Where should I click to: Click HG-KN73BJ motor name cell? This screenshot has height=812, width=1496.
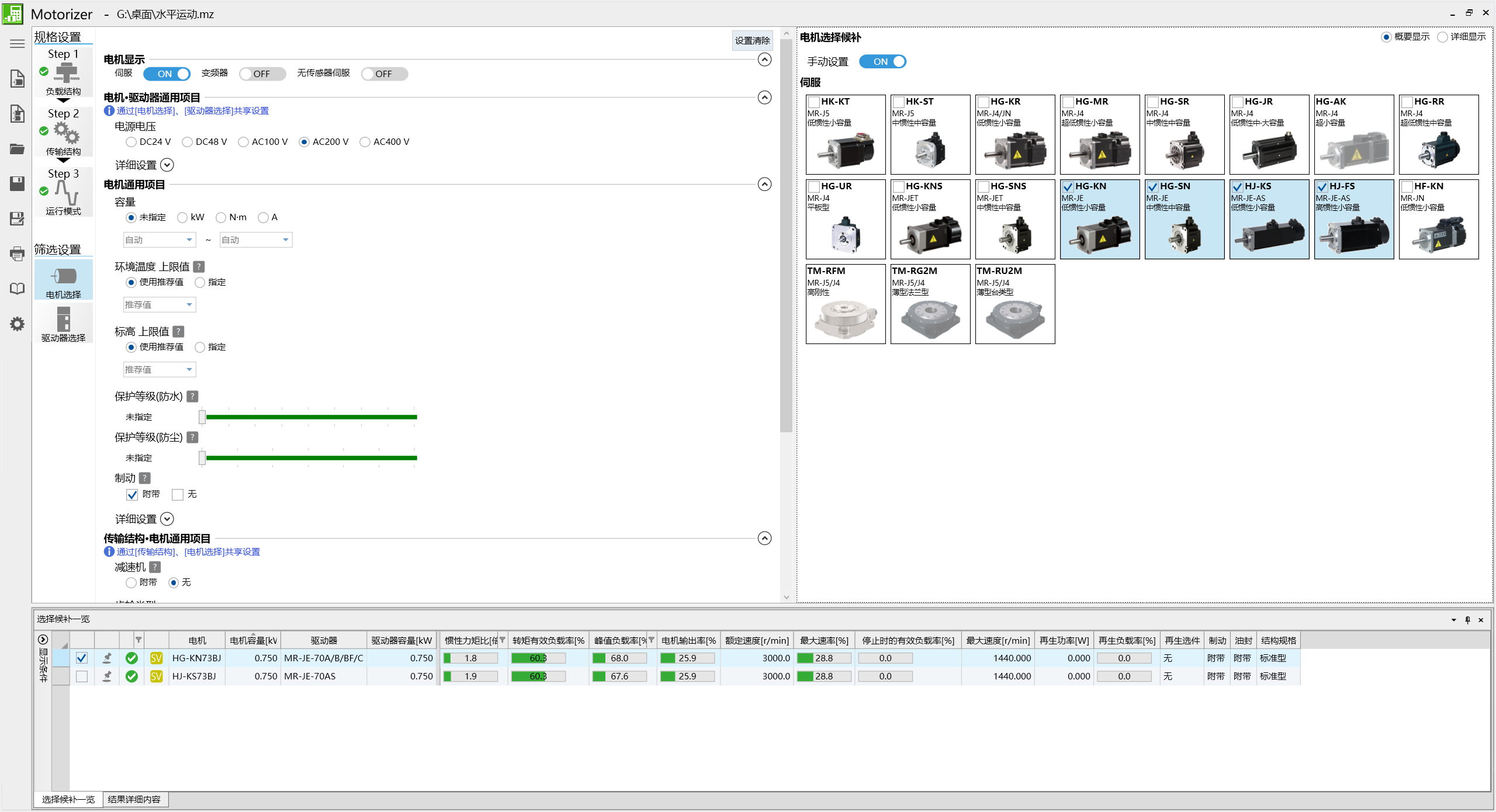click(196, 658)
